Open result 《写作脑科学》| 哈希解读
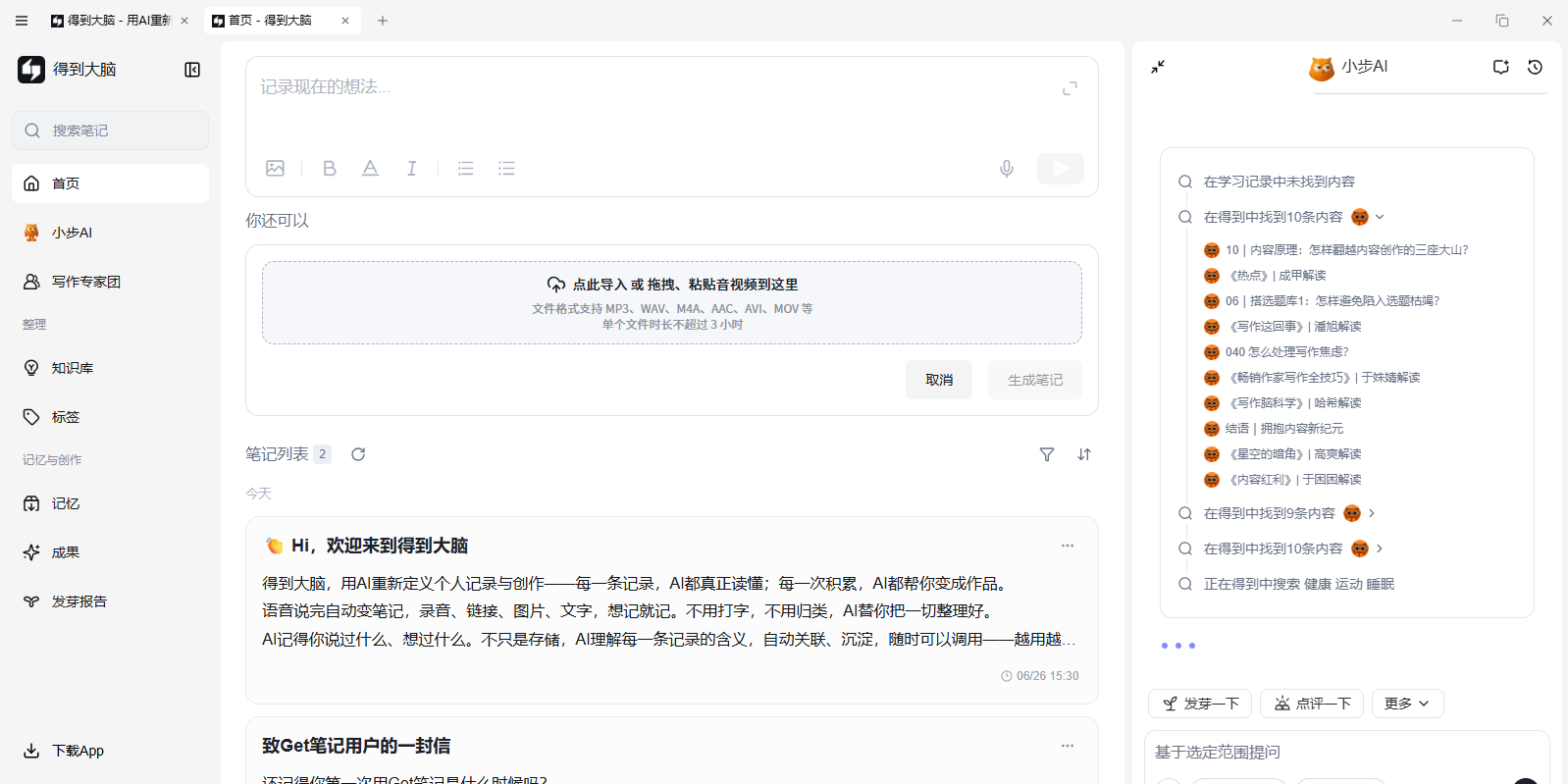Screen dimensions: 1568x784 point(1282,403)
